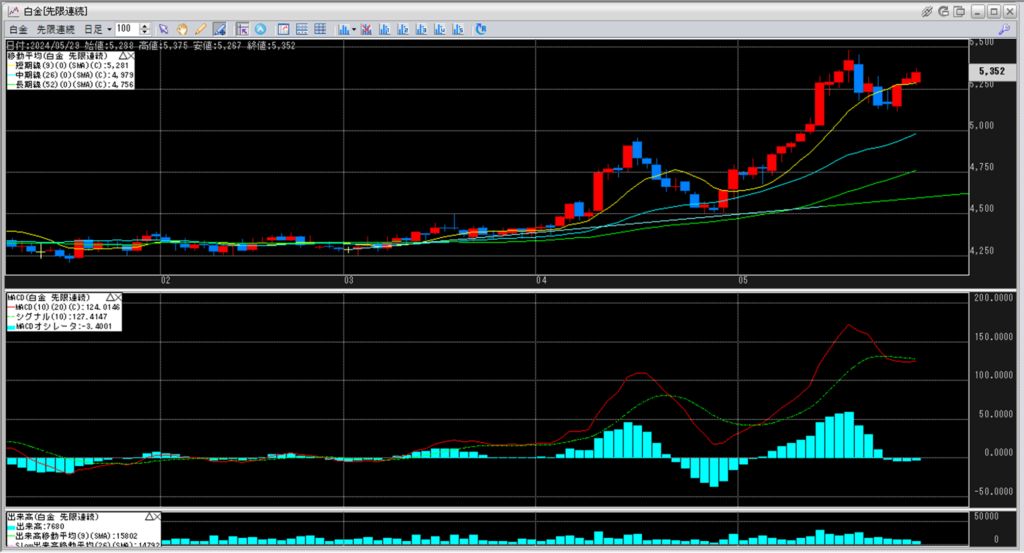Click the chain link icon in title bar
This screenshot has width=1024, height=553.
(x=927, y=10)
